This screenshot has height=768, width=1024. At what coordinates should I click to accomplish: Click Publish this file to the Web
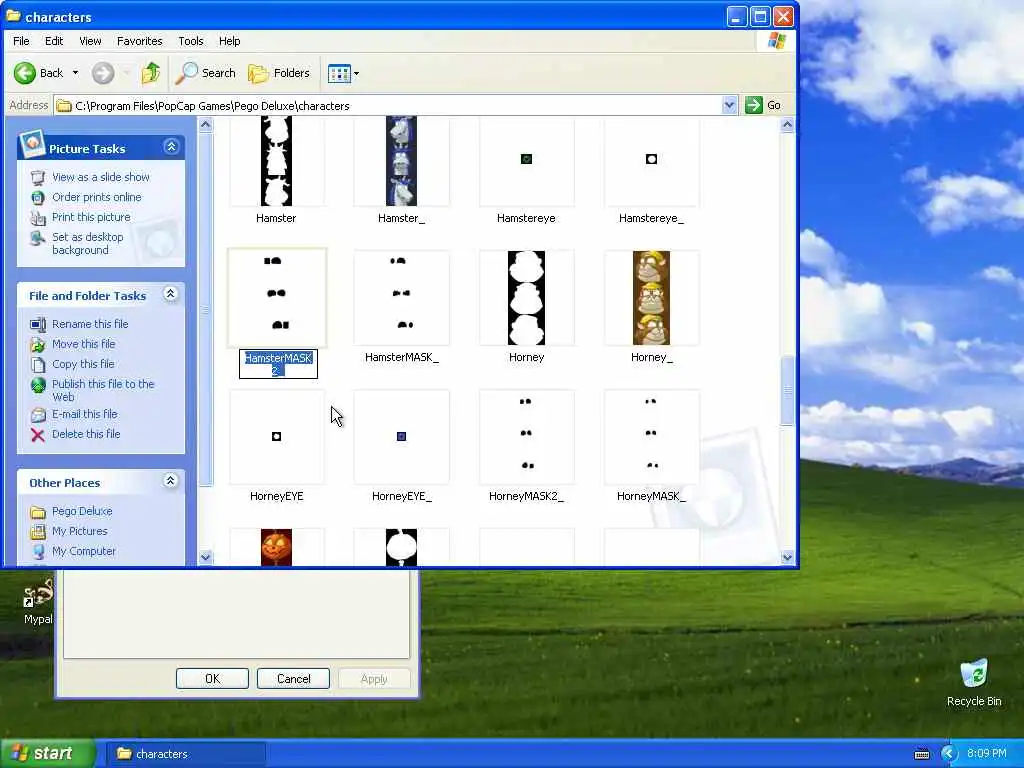[x=103, y=391]
